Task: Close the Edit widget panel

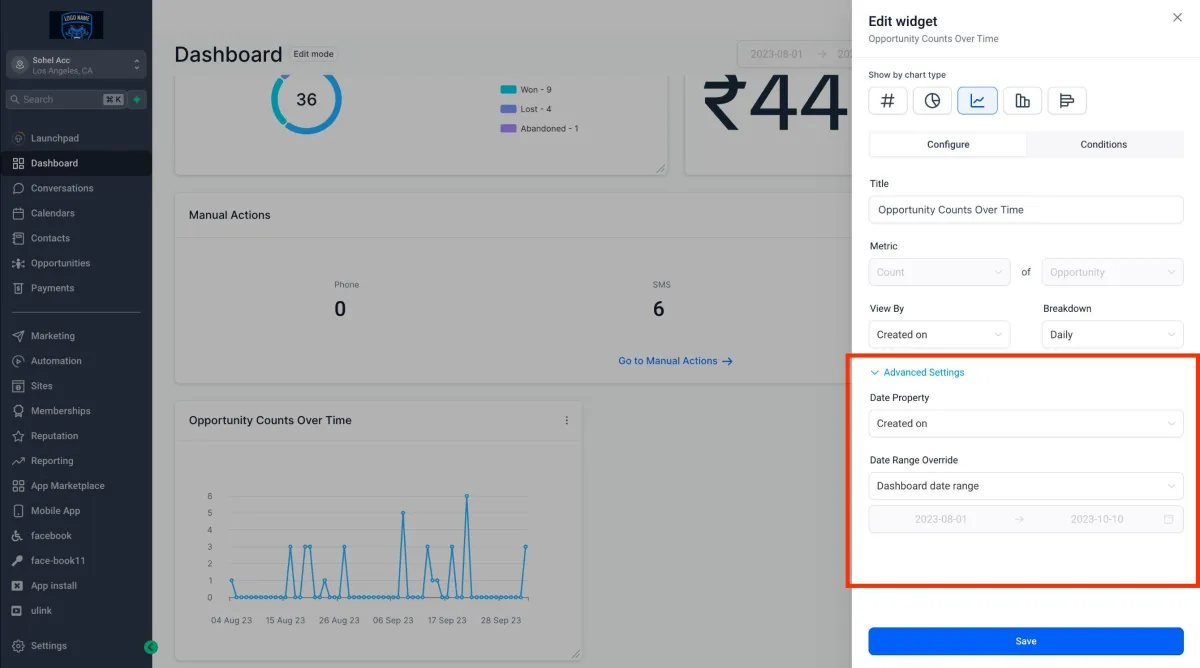Action: [1176, 18]
